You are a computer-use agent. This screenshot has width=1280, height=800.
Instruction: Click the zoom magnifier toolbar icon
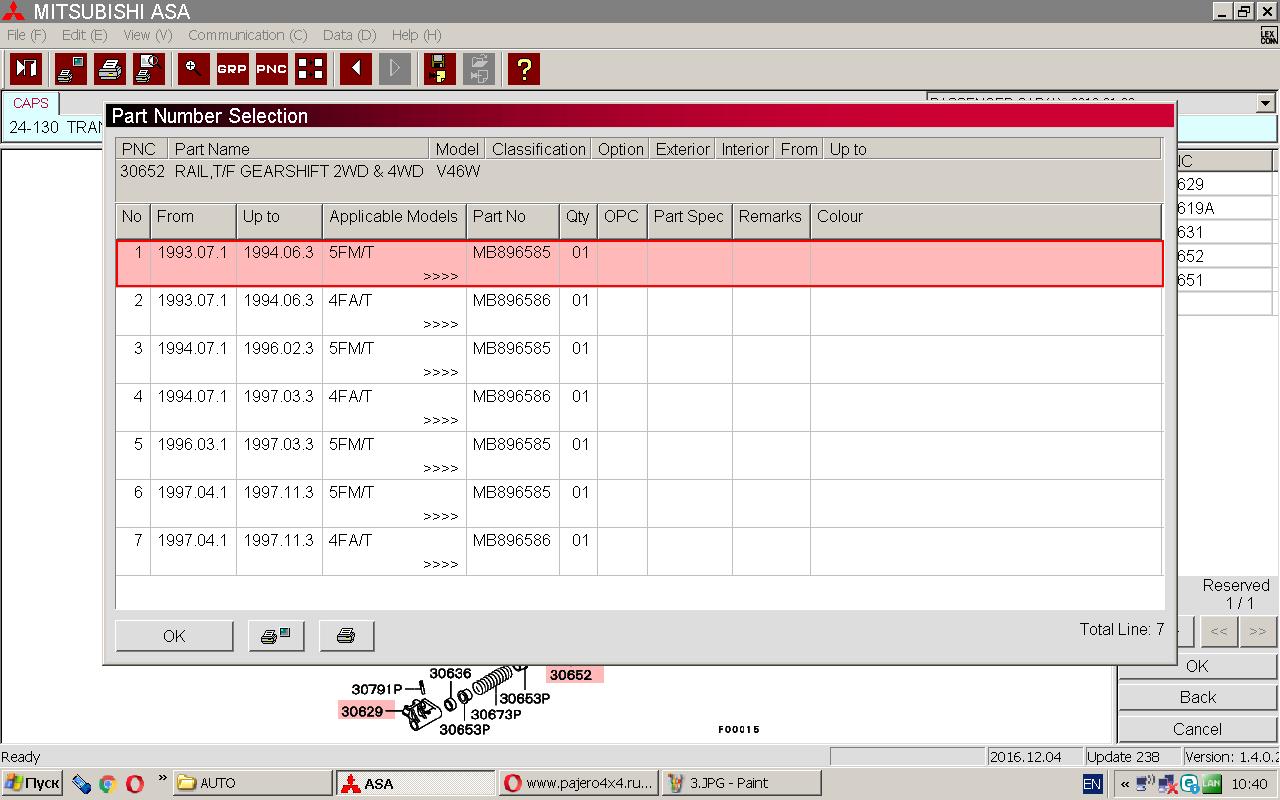coord(193,68)
